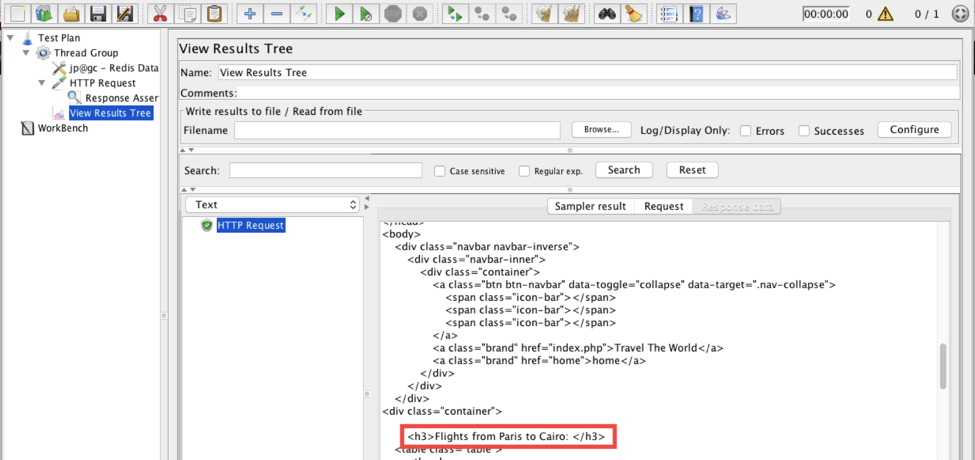Toggle the Errors checkbox
The image size is (975, 460).
744,131
